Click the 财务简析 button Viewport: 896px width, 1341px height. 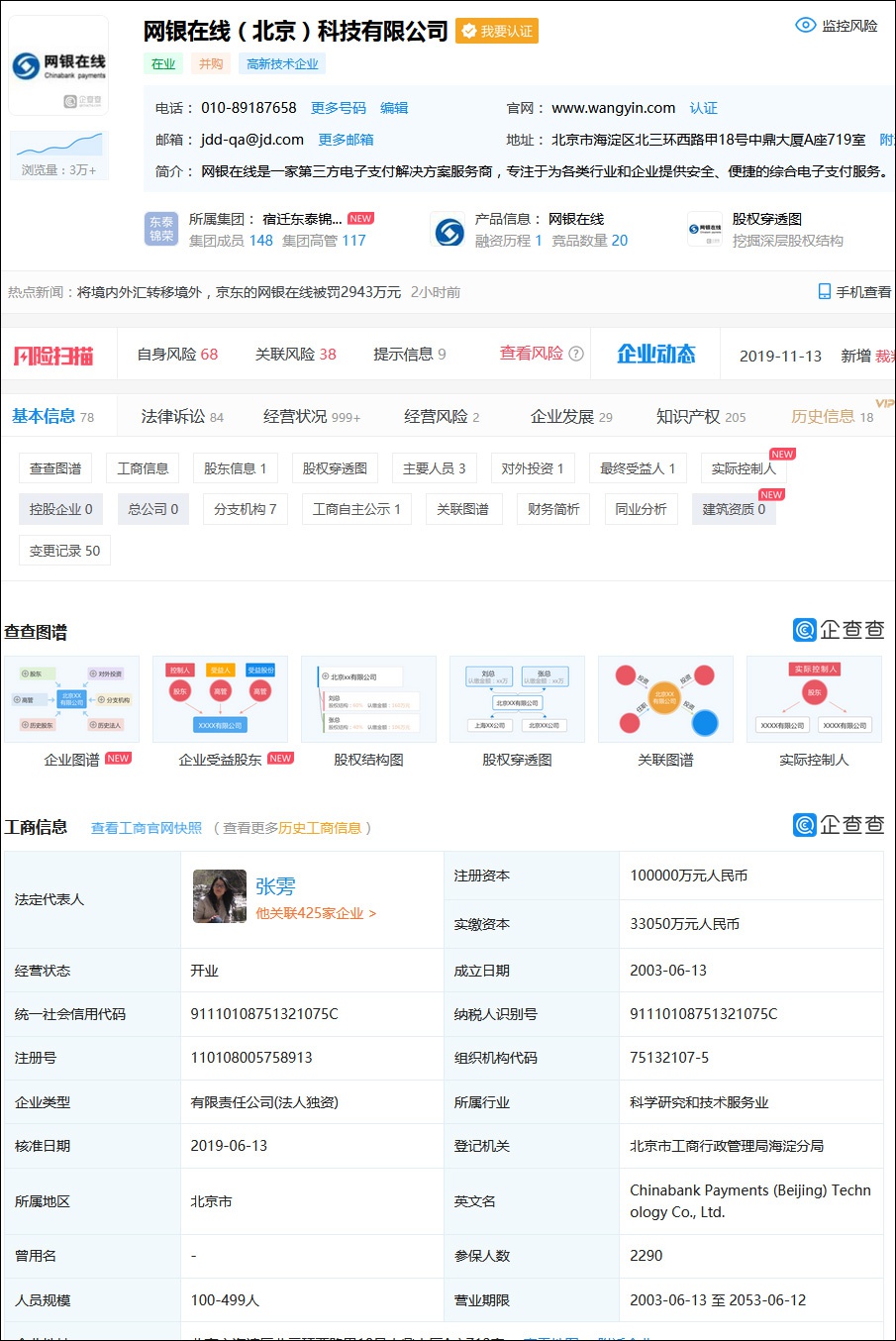553,509
